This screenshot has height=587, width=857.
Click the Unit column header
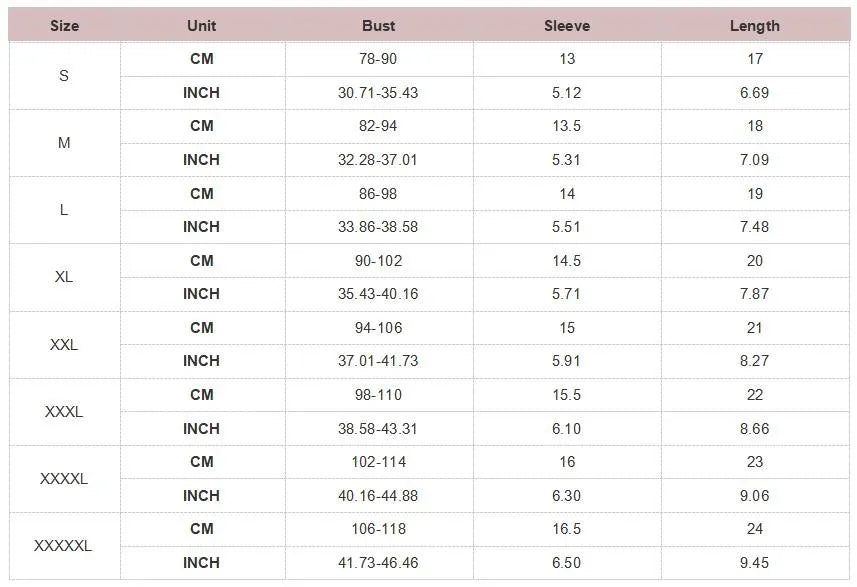pos(201,26)
